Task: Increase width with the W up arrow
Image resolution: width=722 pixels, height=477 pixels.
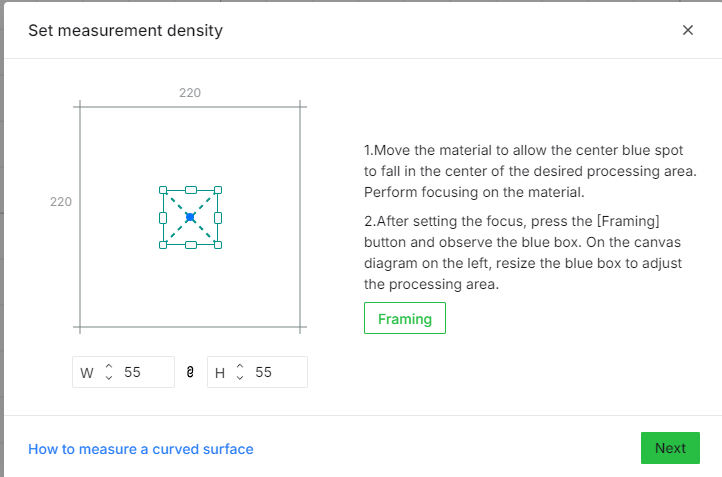Action: click(x=109, y=366)
